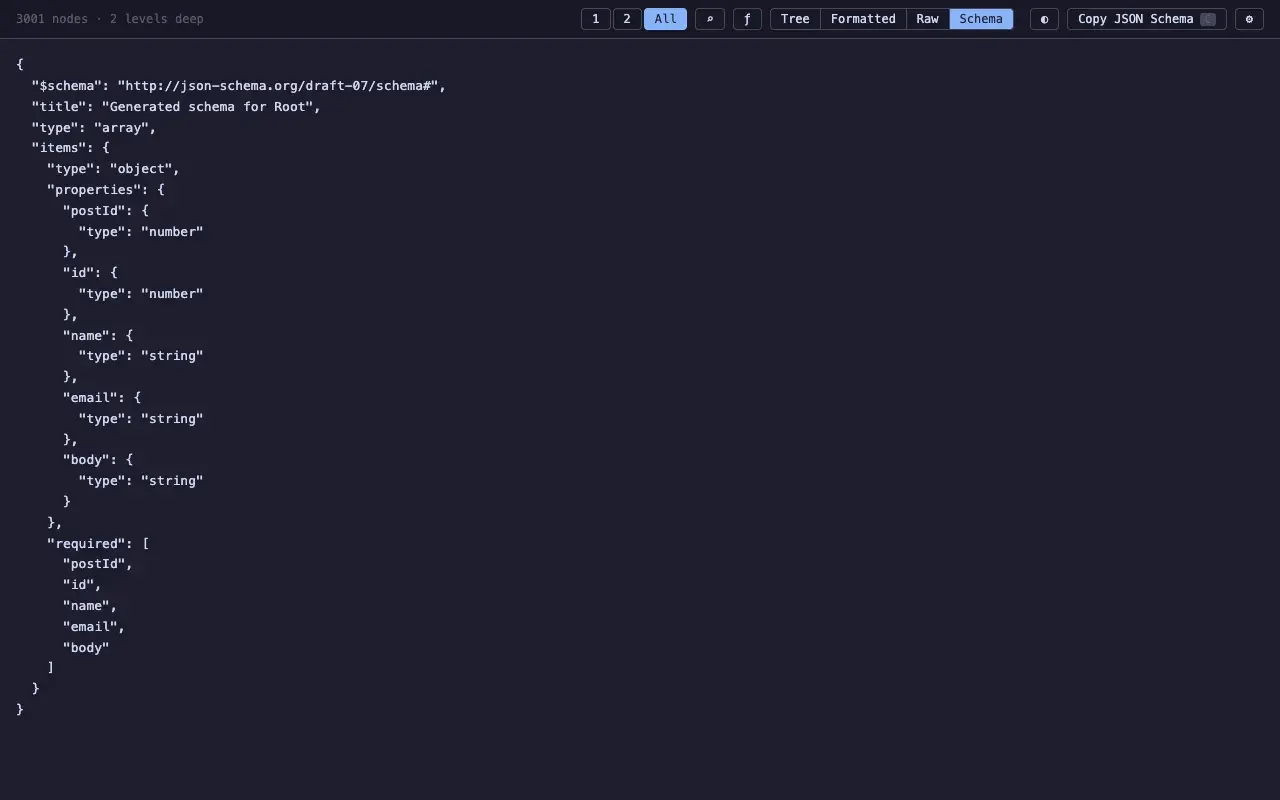Click the "required": [ line
The width and height of the screenshot is (1280, 800).
tap(98, 544)
